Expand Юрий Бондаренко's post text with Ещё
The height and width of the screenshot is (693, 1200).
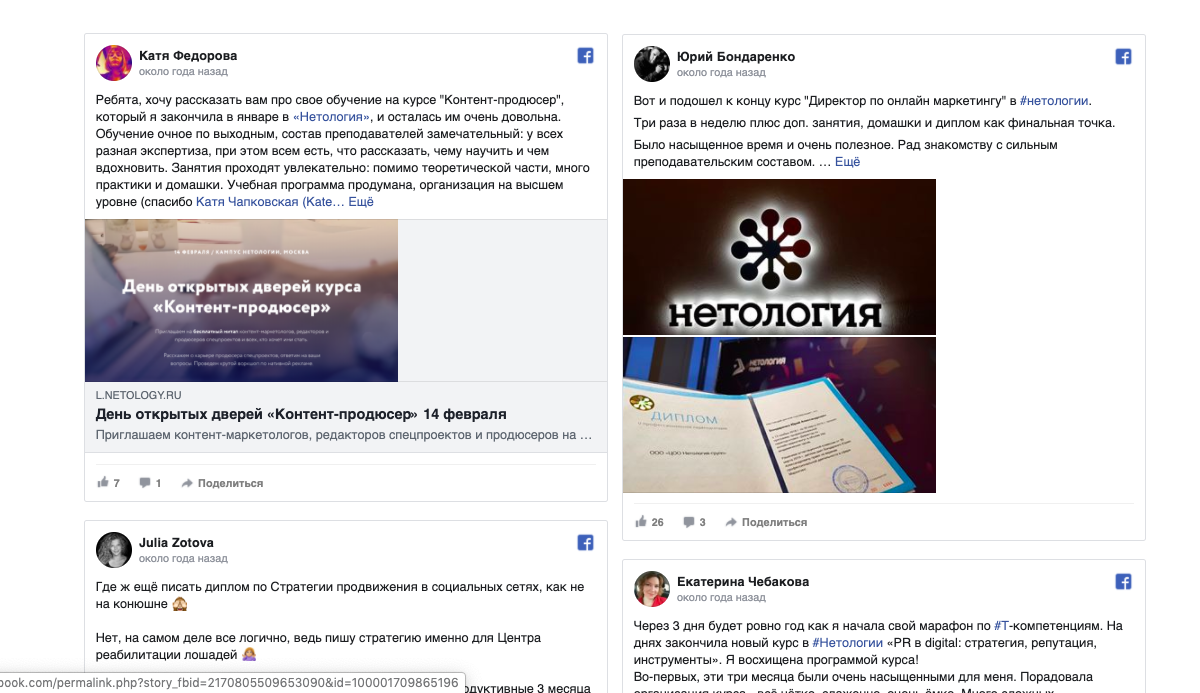847,161
